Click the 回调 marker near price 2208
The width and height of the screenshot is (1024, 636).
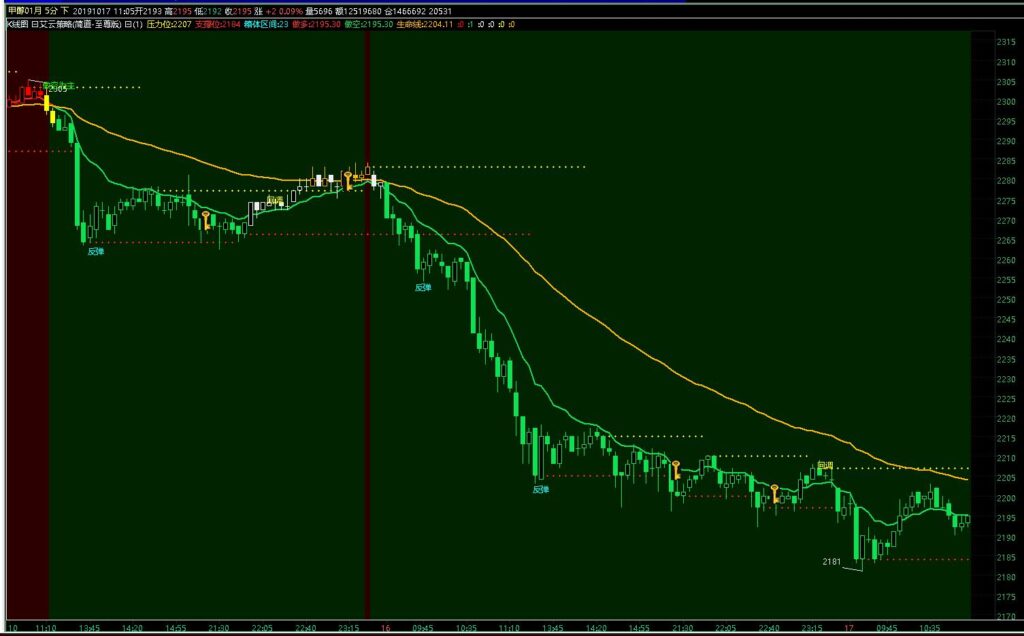click(x=825, y=465)
